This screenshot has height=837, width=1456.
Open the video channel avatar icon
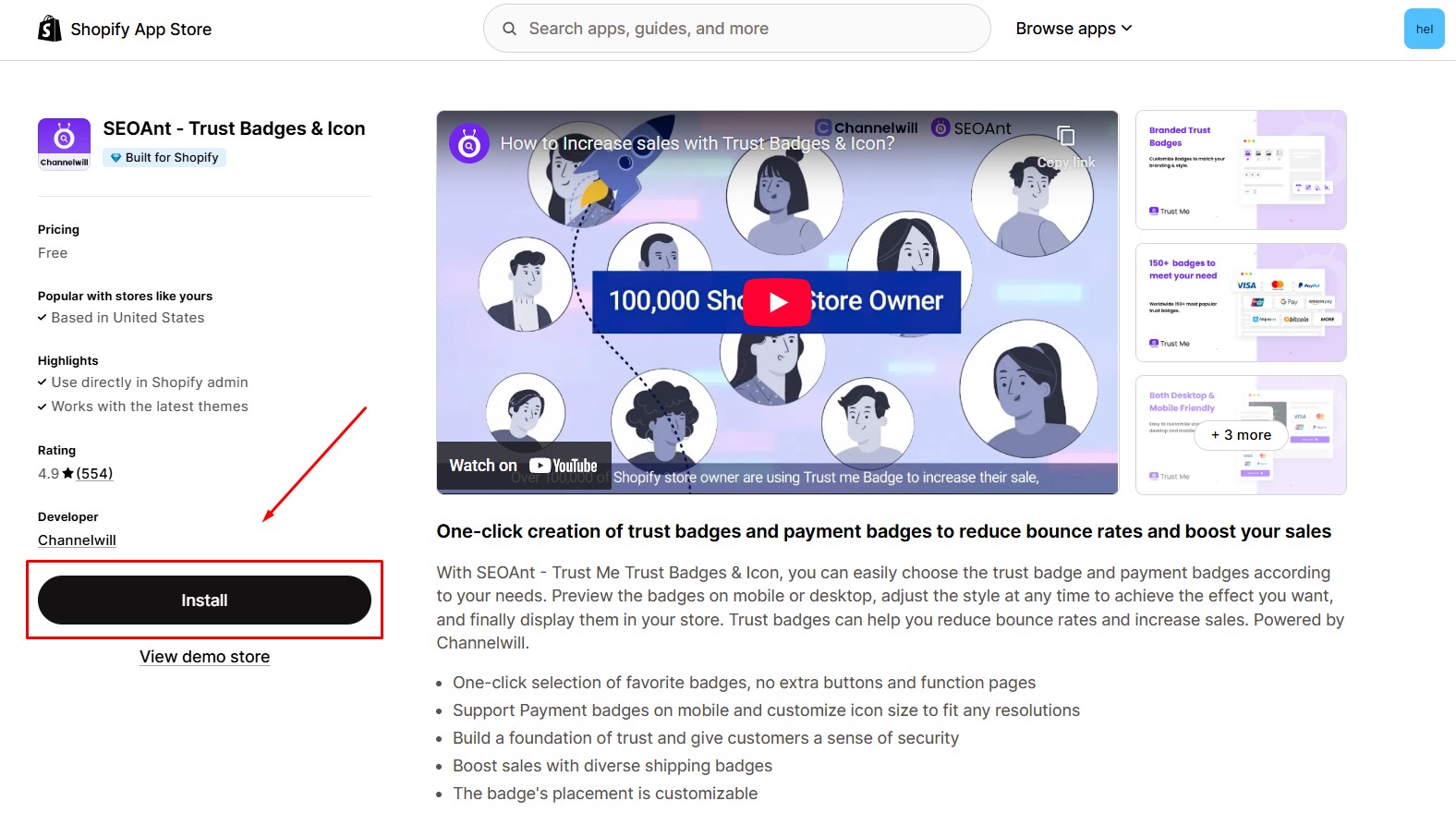point(469,144)
